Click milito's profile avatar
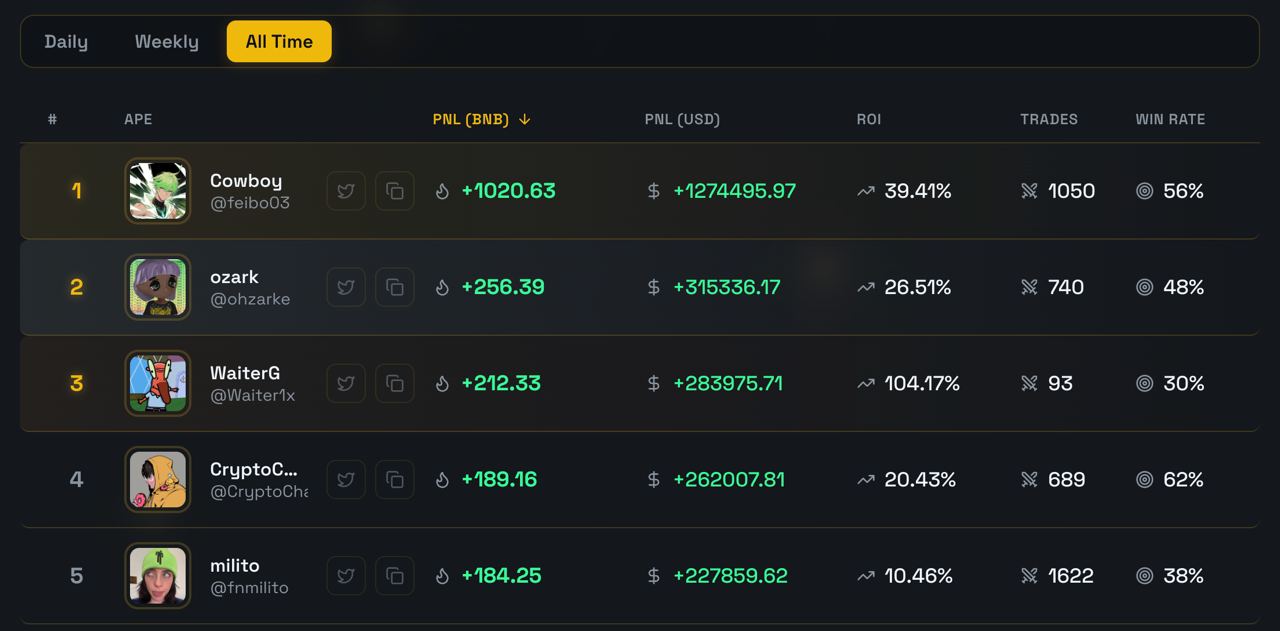The width and height of the screenshot is (1280, 631). pyautogui.click(x=158, y=575)
